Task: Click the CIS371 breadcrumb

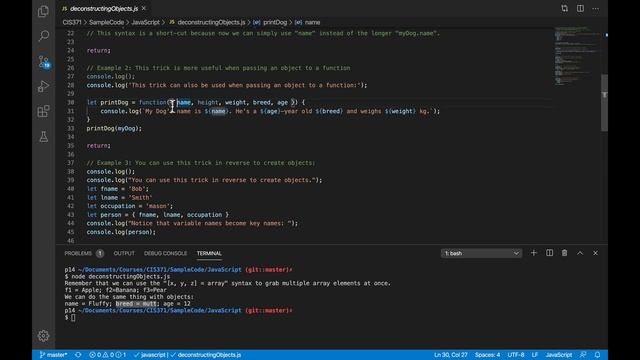Action: point(72,22)
